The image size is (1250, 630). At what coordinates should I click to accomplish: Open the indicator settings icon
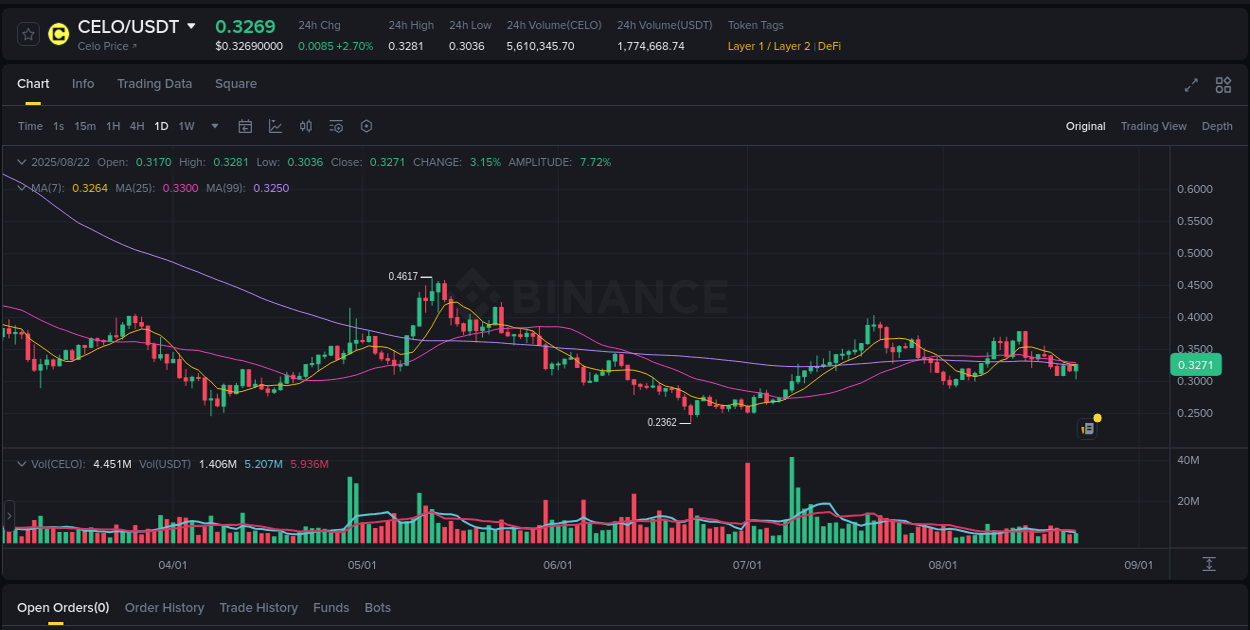pos(336,126)
